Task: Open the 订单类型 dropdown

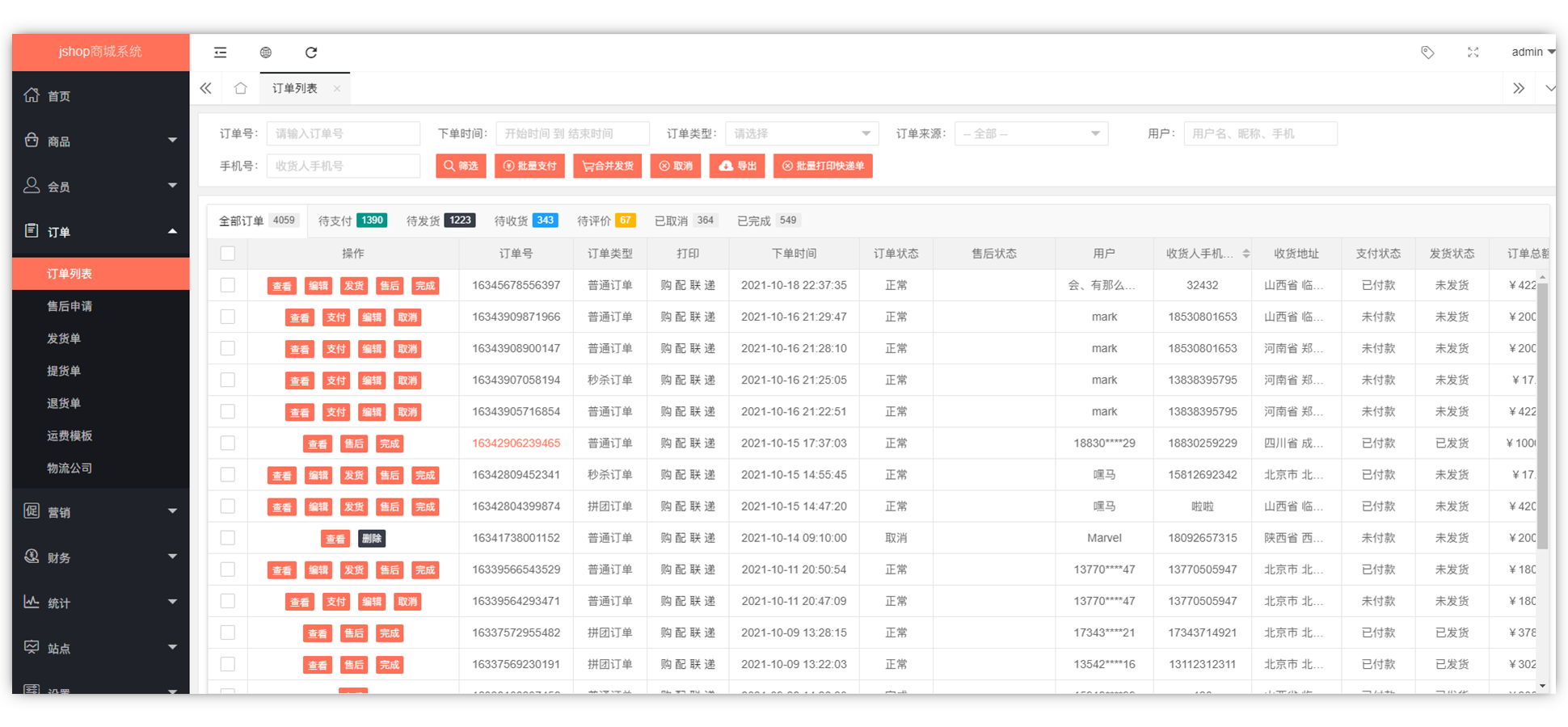Action: tap(802, 133)
